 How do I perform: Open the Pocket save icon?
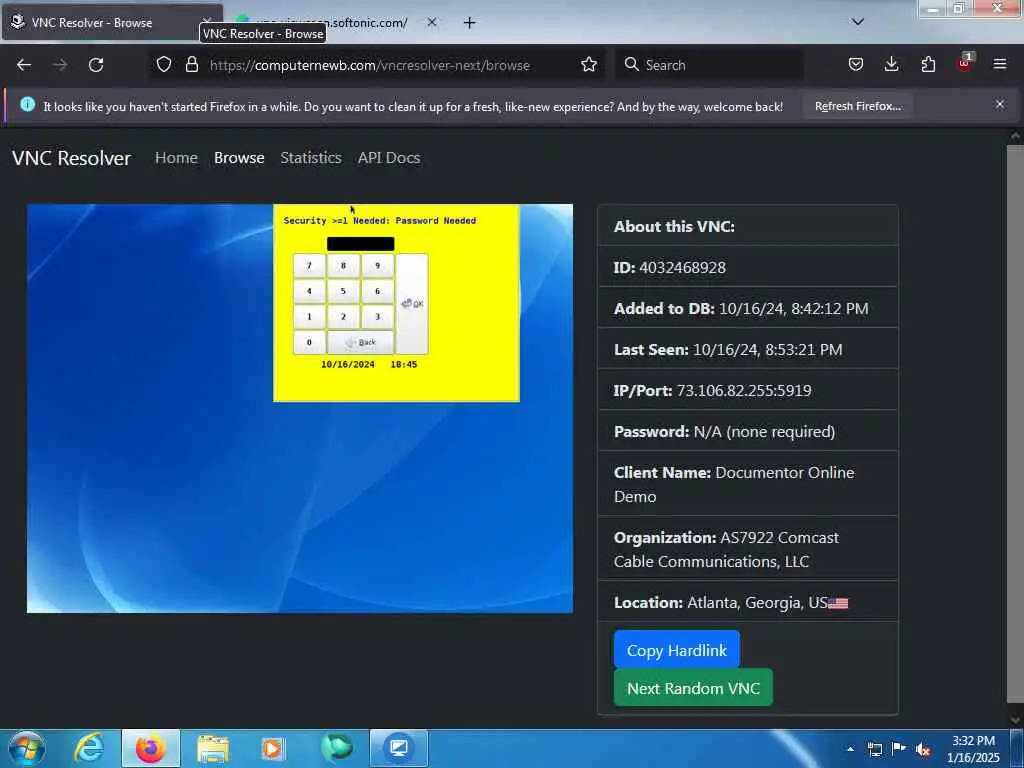pyautogui.click(x=856, y=64)
